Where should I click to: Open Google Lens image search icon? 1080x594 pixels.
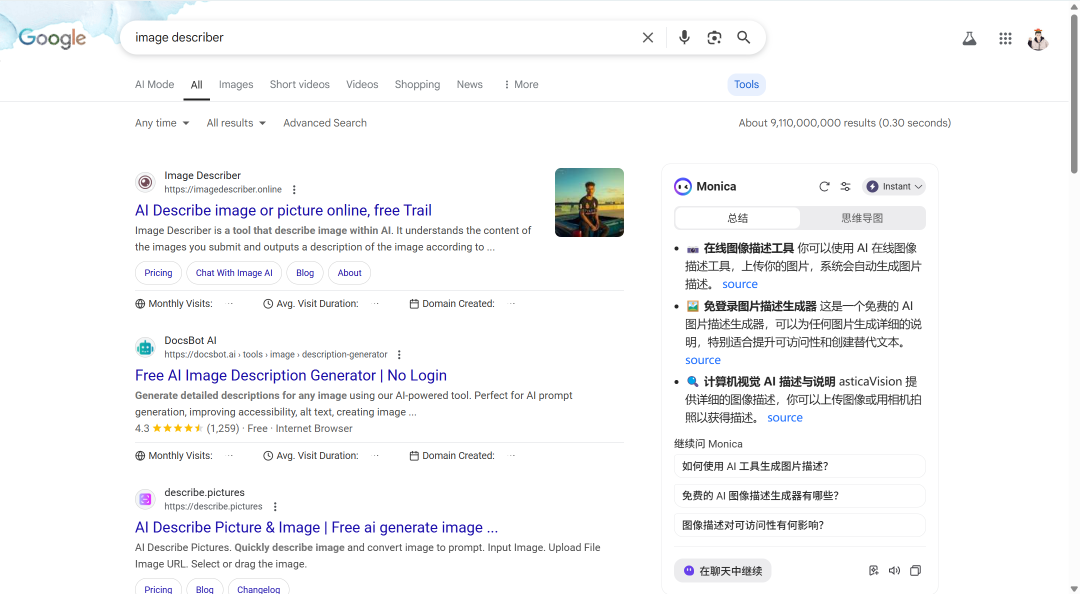(714, 37)
